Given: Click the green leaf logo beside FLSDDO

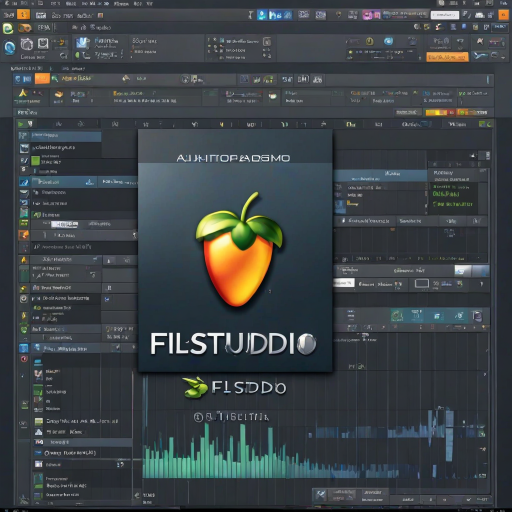Looking at the screenshot, I should click(x=195, y=387).
